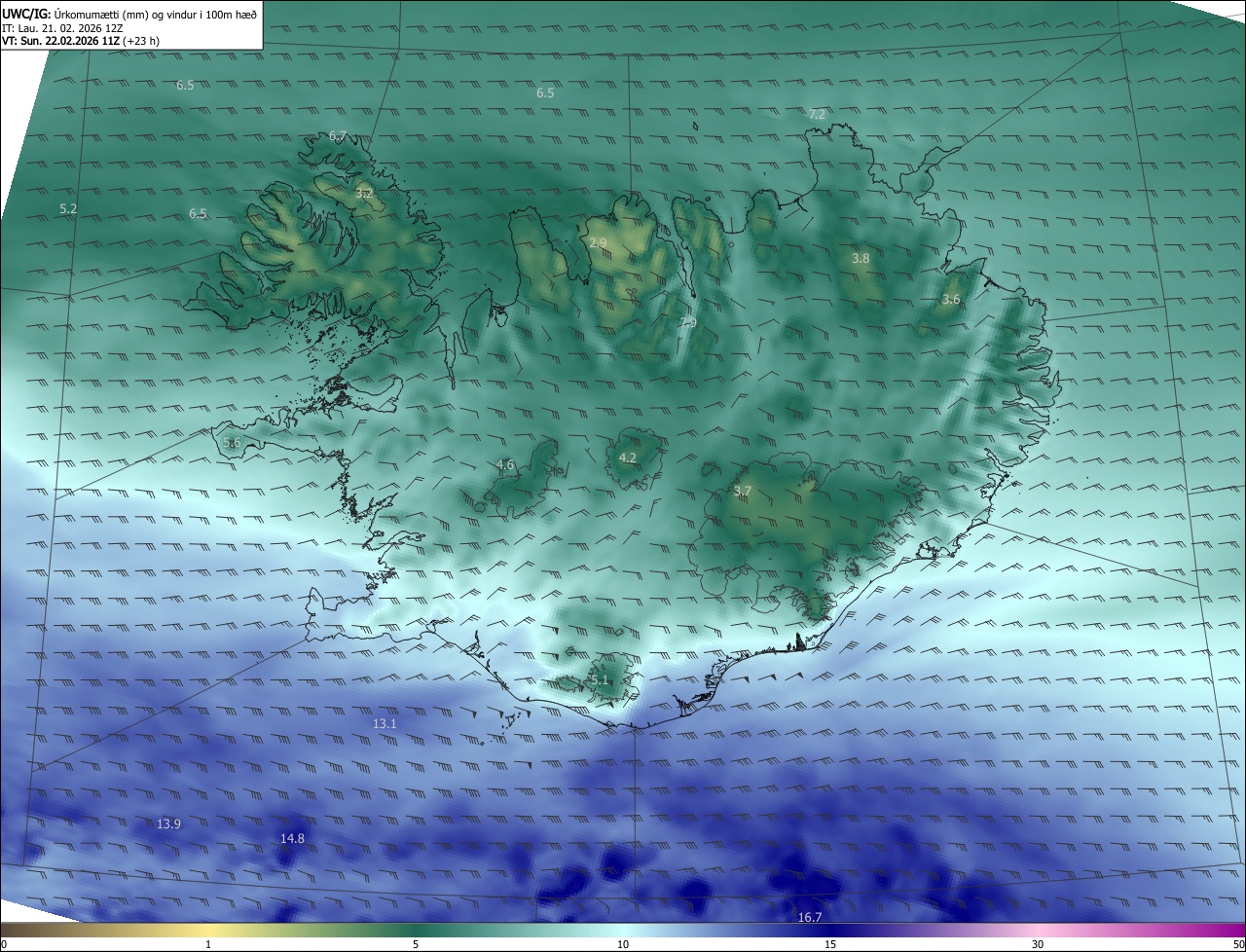Click the color scale tick label 5
This screenshot has height=952, width=1246.
(x=416, y=944)
